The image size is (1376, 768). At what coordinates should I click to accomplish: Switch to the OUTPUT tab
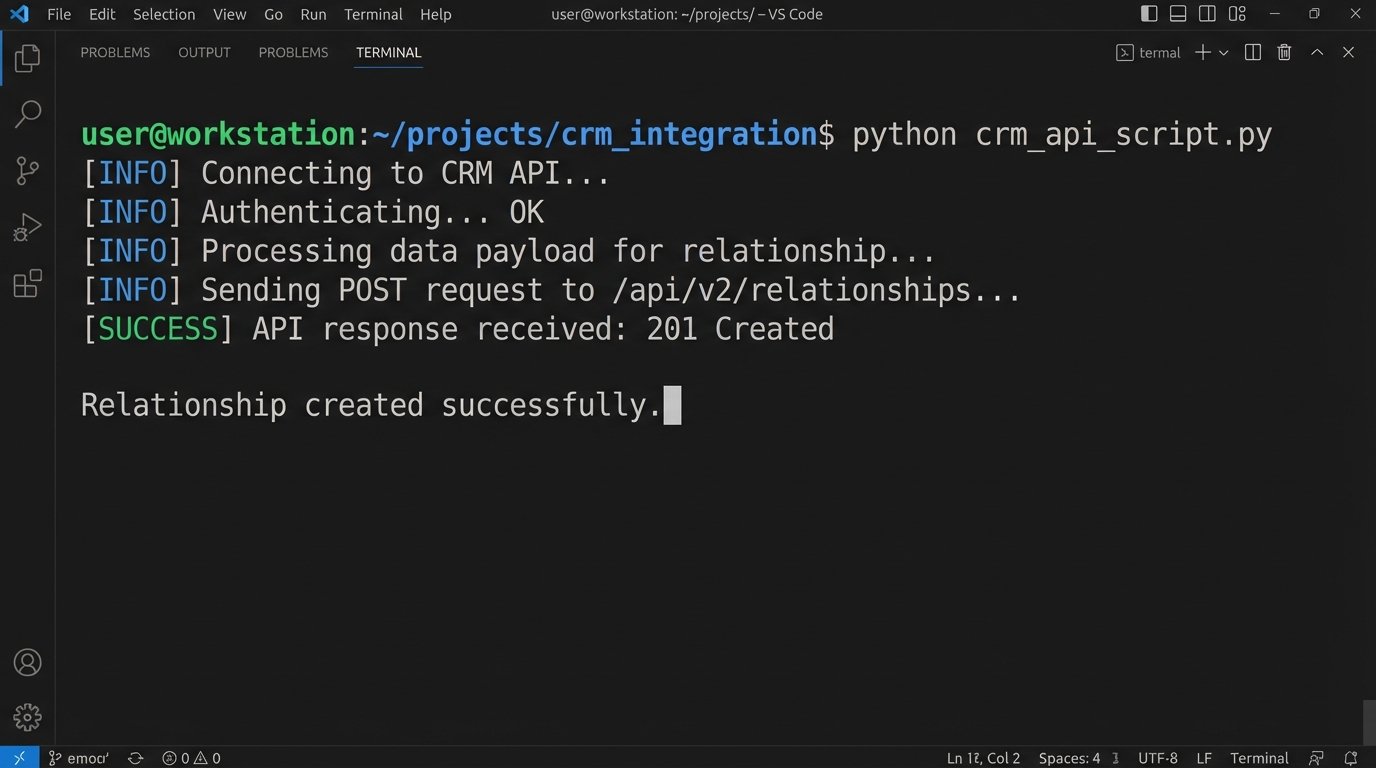coord(204,53)
